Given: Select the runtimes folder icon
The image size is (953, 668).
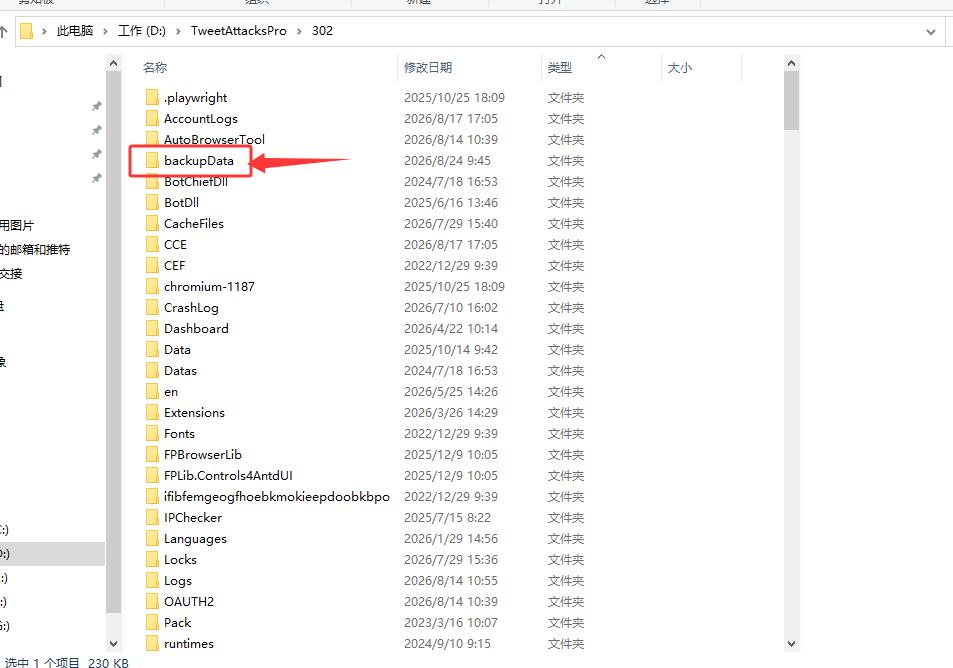Looking at the screenshot, I should pyautogui.click(x=152, y=643).
